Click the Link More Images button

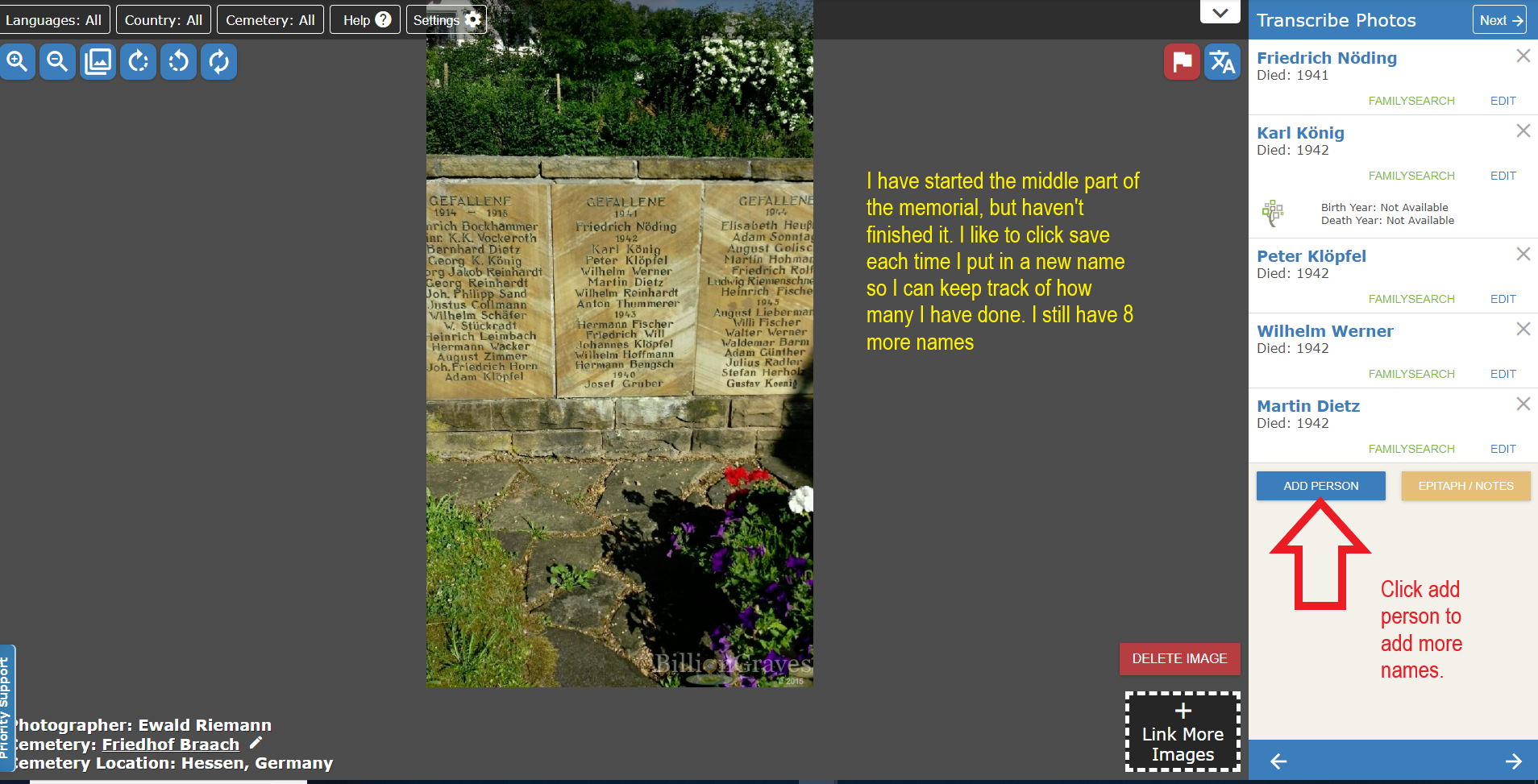1181,731
